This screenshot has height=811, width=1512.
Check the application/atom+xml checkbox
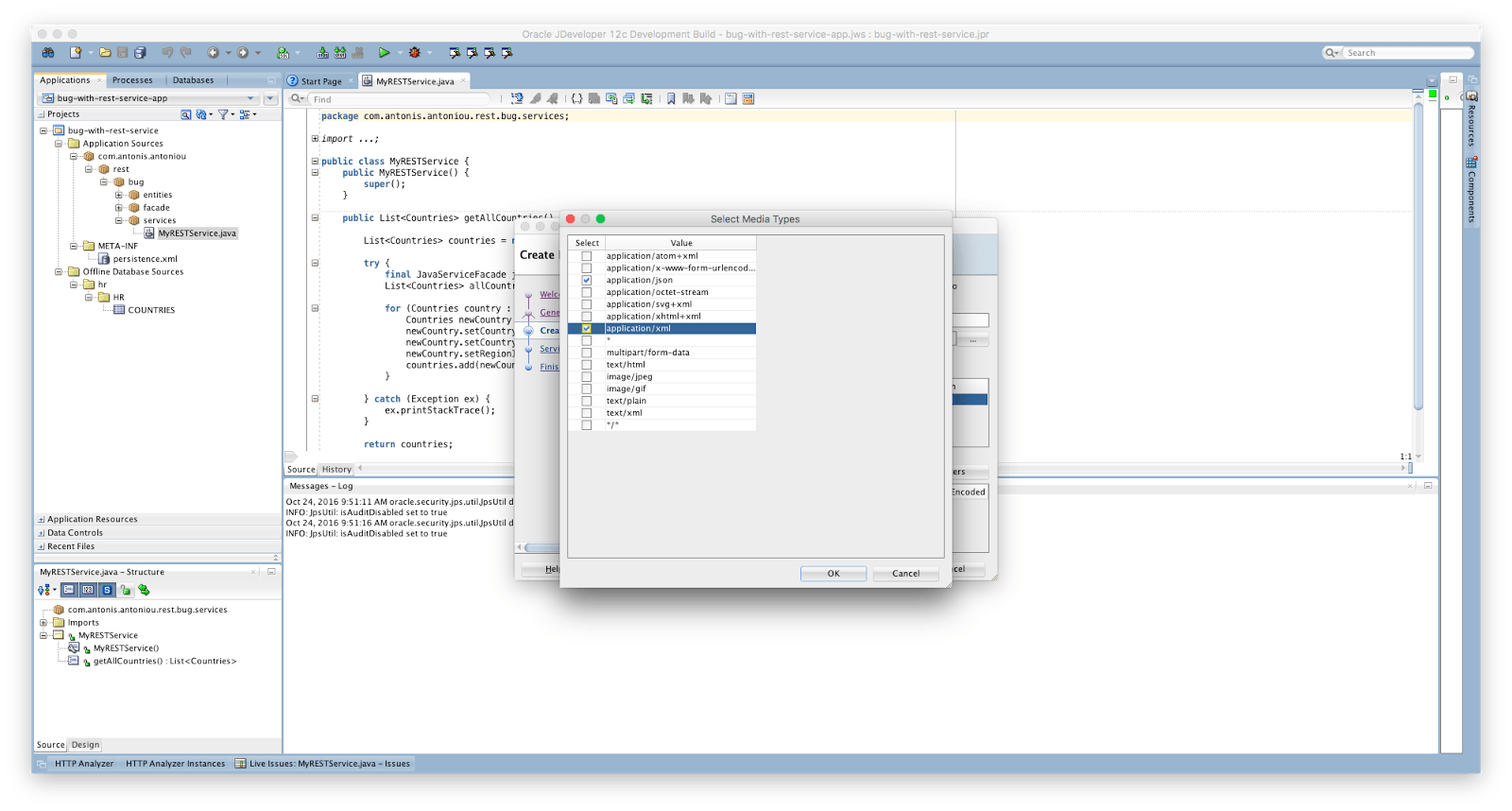pyautogui.click(x=586, y=256)
